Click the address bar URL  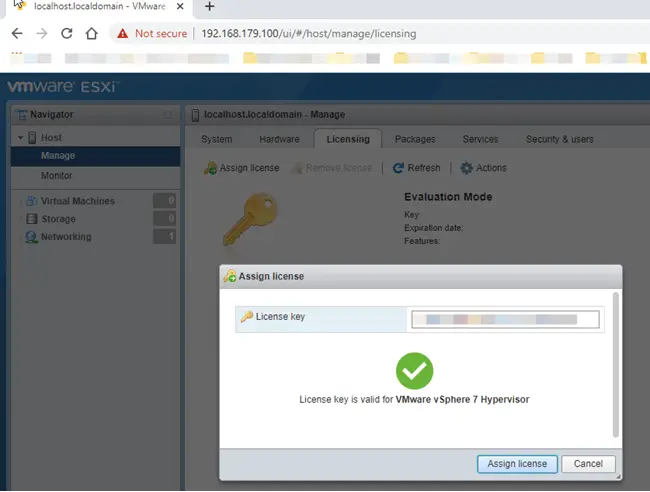click(308, 34)
